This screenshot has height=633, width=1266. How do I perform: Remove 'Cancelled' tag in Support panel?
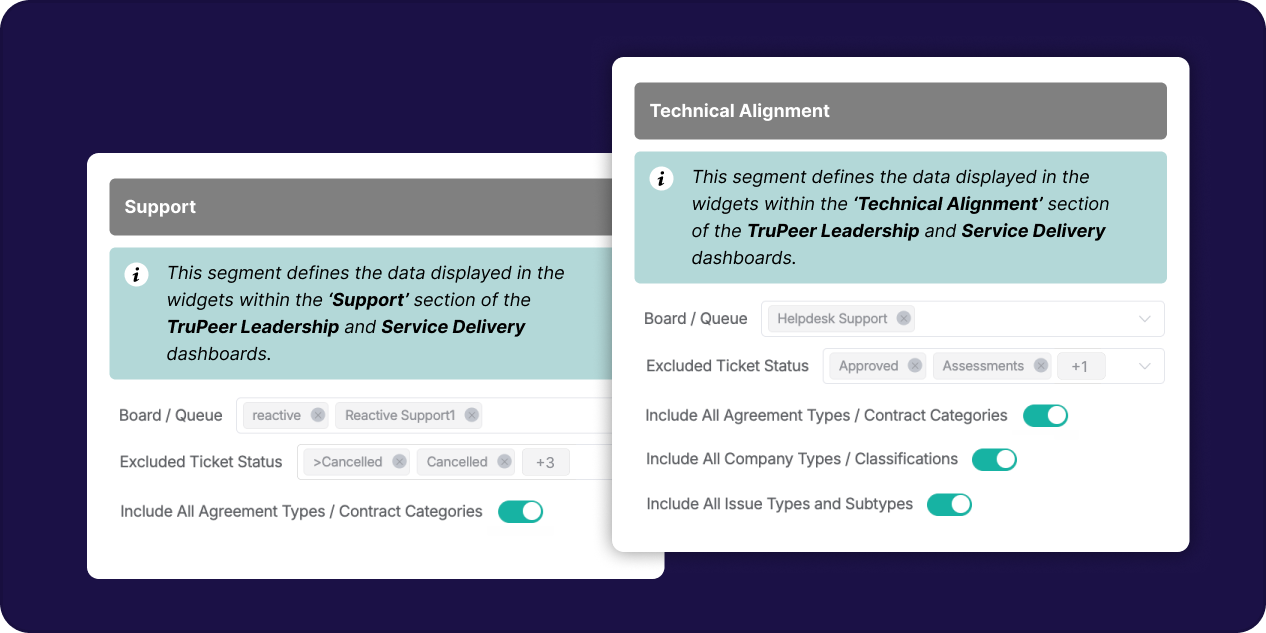pos(505,462)
